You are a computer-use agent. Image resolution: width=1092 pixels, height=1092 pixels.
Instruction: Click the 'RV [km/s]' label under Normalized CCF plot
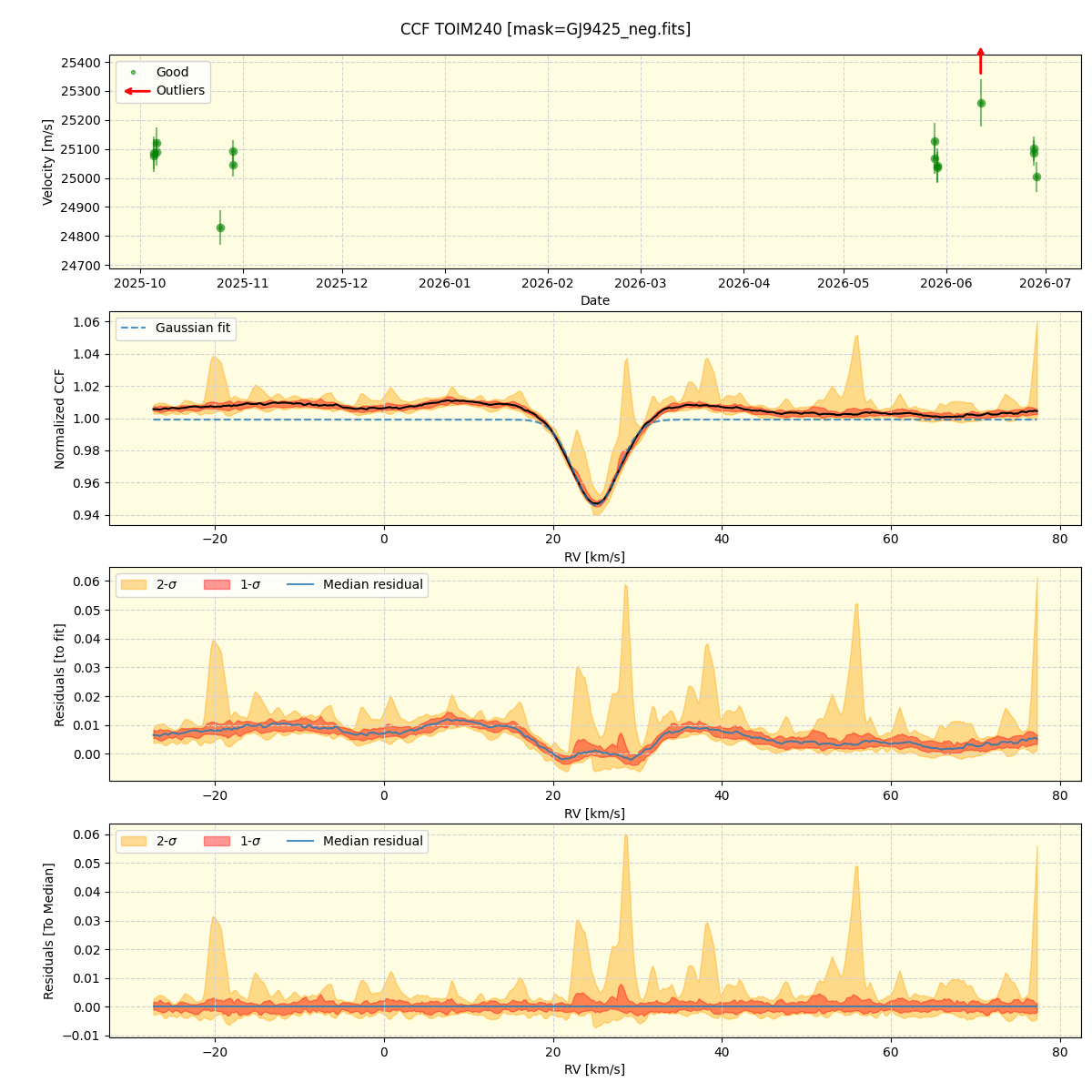pos(595,557)
